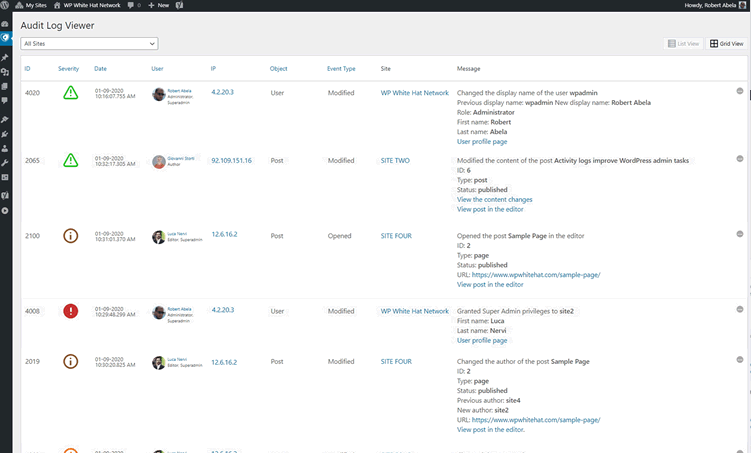
Task: Open the Tools wrench icon in sidebar
Action: 5,162
